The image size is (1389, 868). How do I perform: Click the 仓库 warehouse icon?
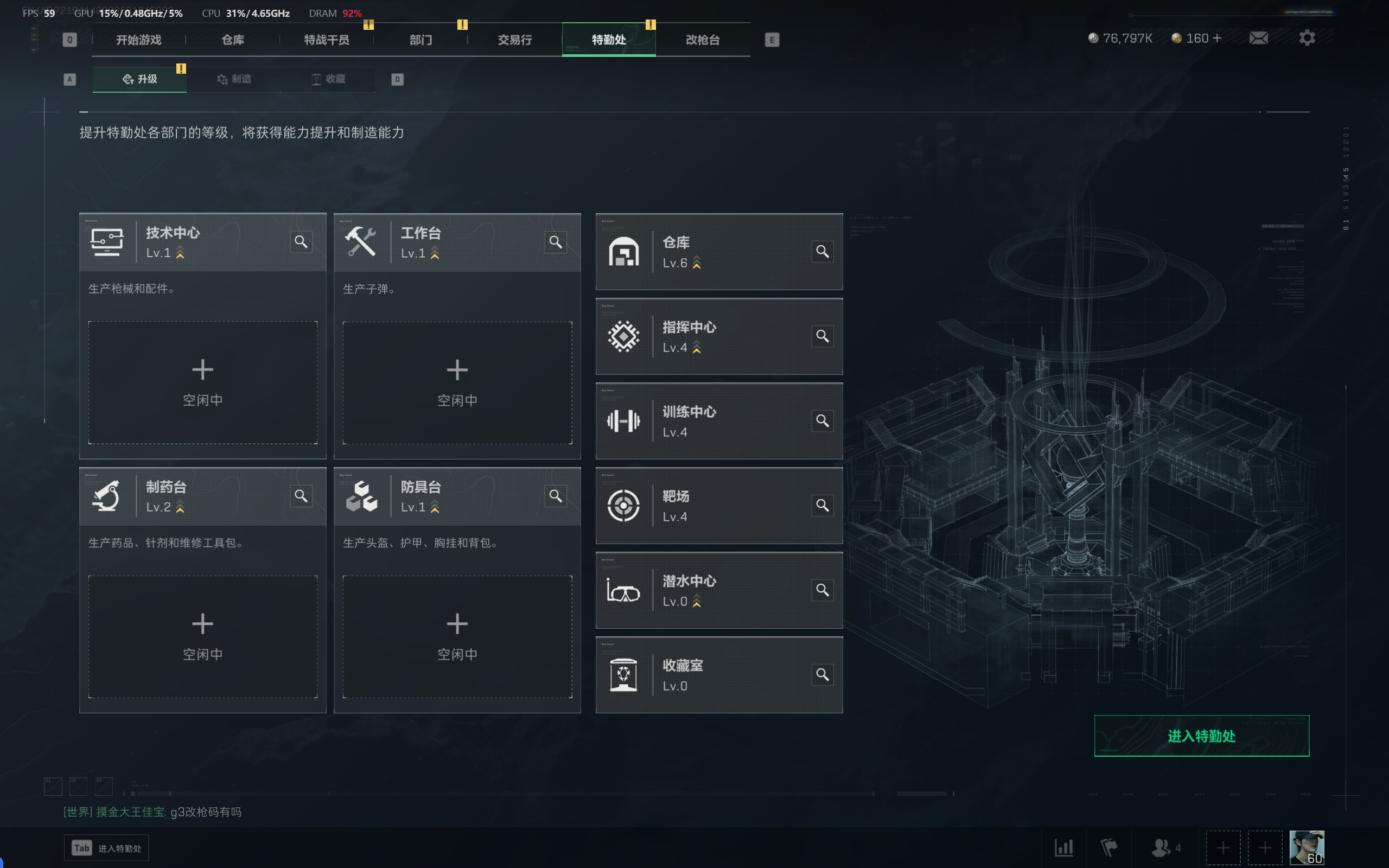(623, 252)
